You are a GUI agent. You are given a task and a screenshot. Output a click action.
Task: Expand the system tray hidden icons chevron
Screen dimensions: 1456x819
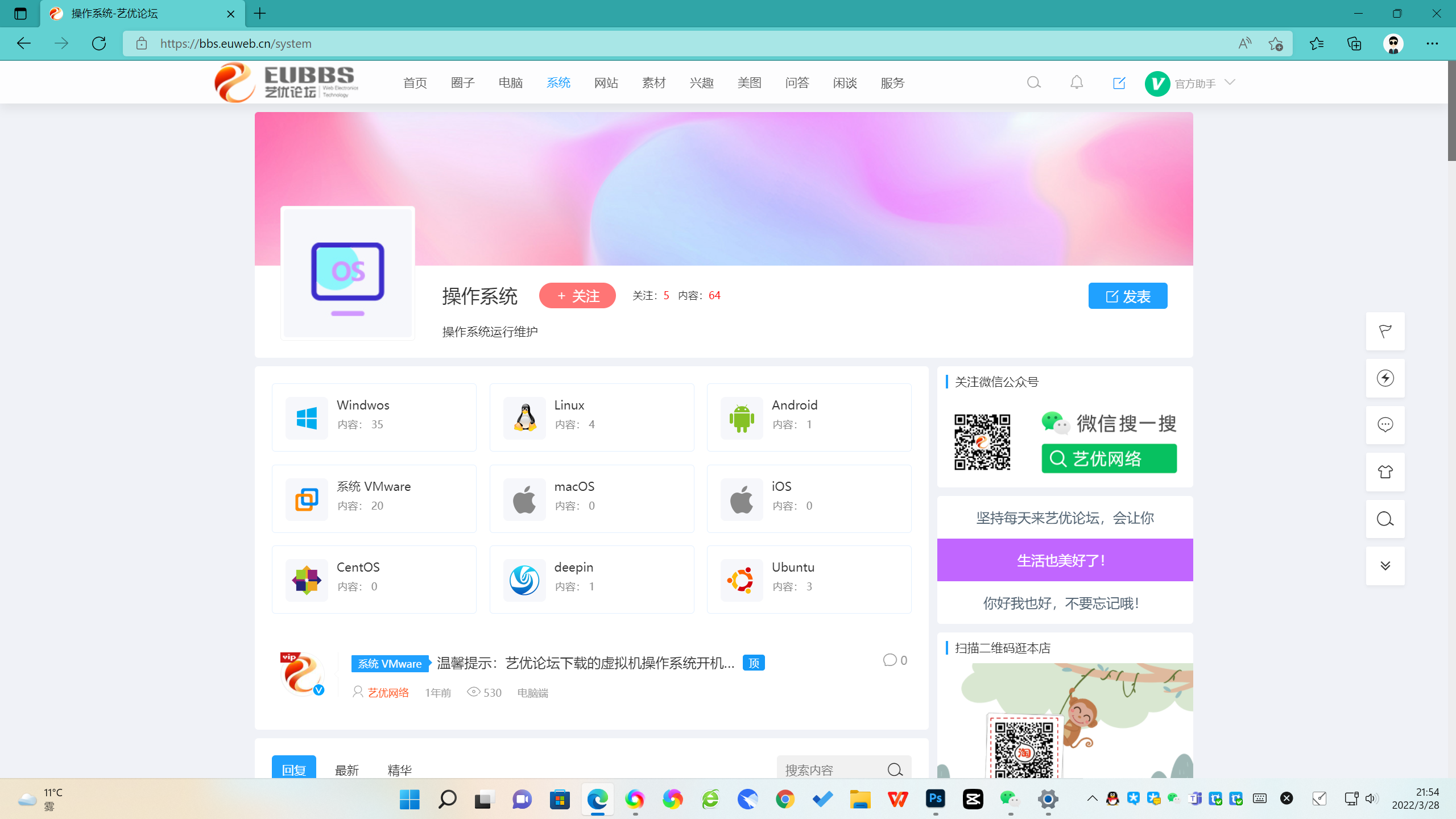pyautogui.click(x=1092, y=799)
